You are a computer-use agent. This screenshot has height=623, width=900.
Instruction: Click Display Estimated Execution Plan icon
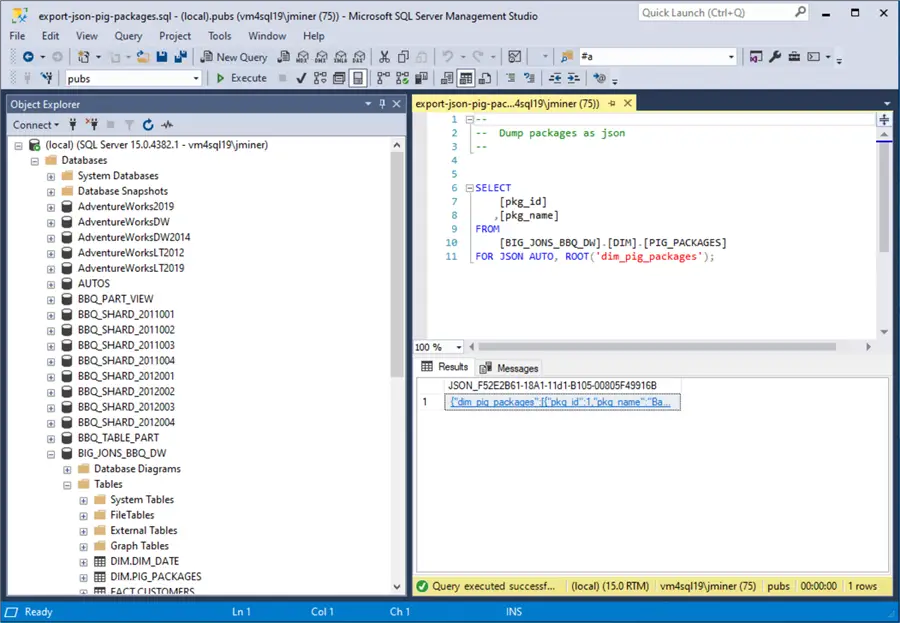point(320,78)
